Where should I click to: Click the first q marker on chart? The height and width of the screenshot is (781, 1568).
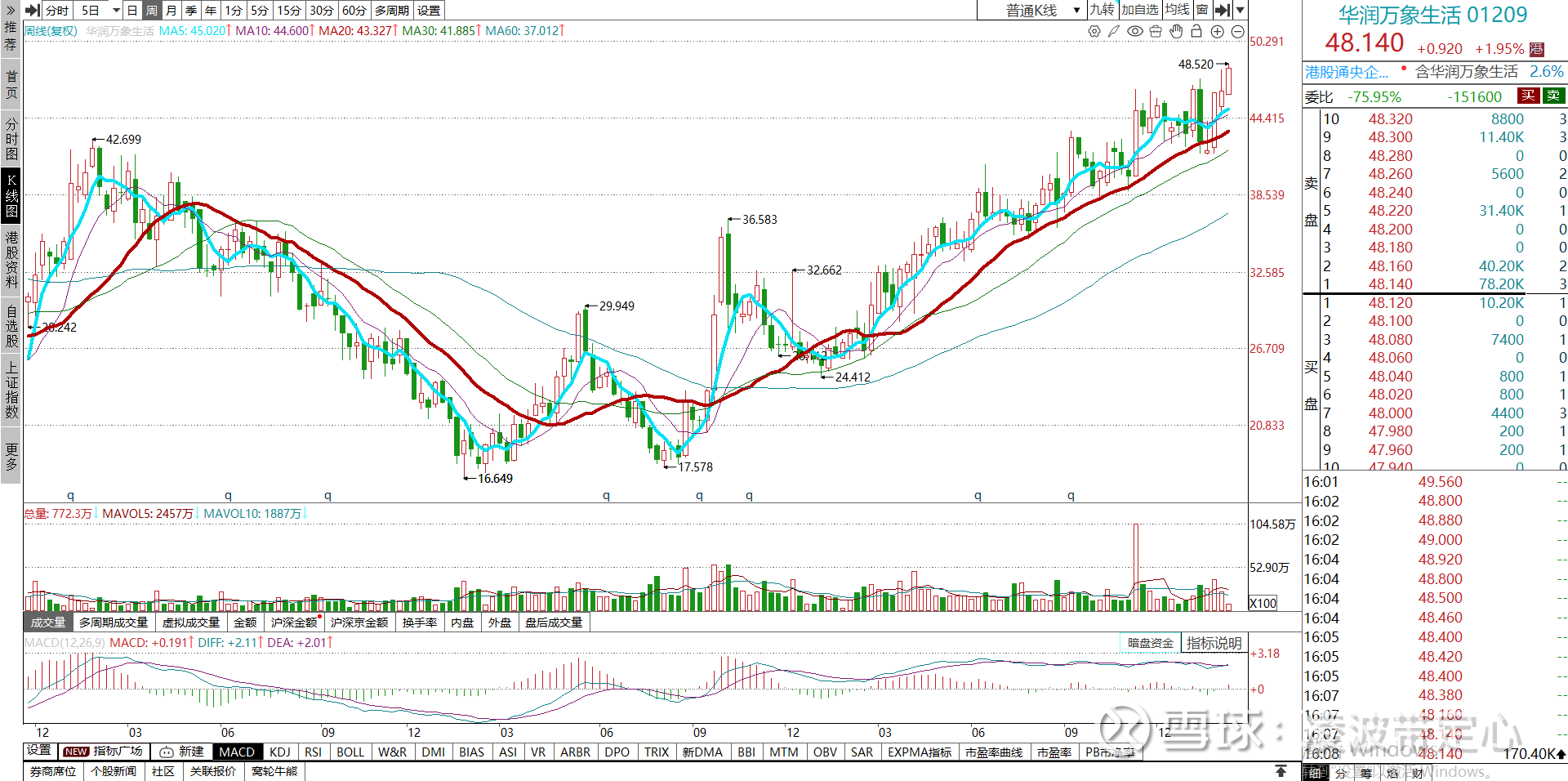pos(70,495)
